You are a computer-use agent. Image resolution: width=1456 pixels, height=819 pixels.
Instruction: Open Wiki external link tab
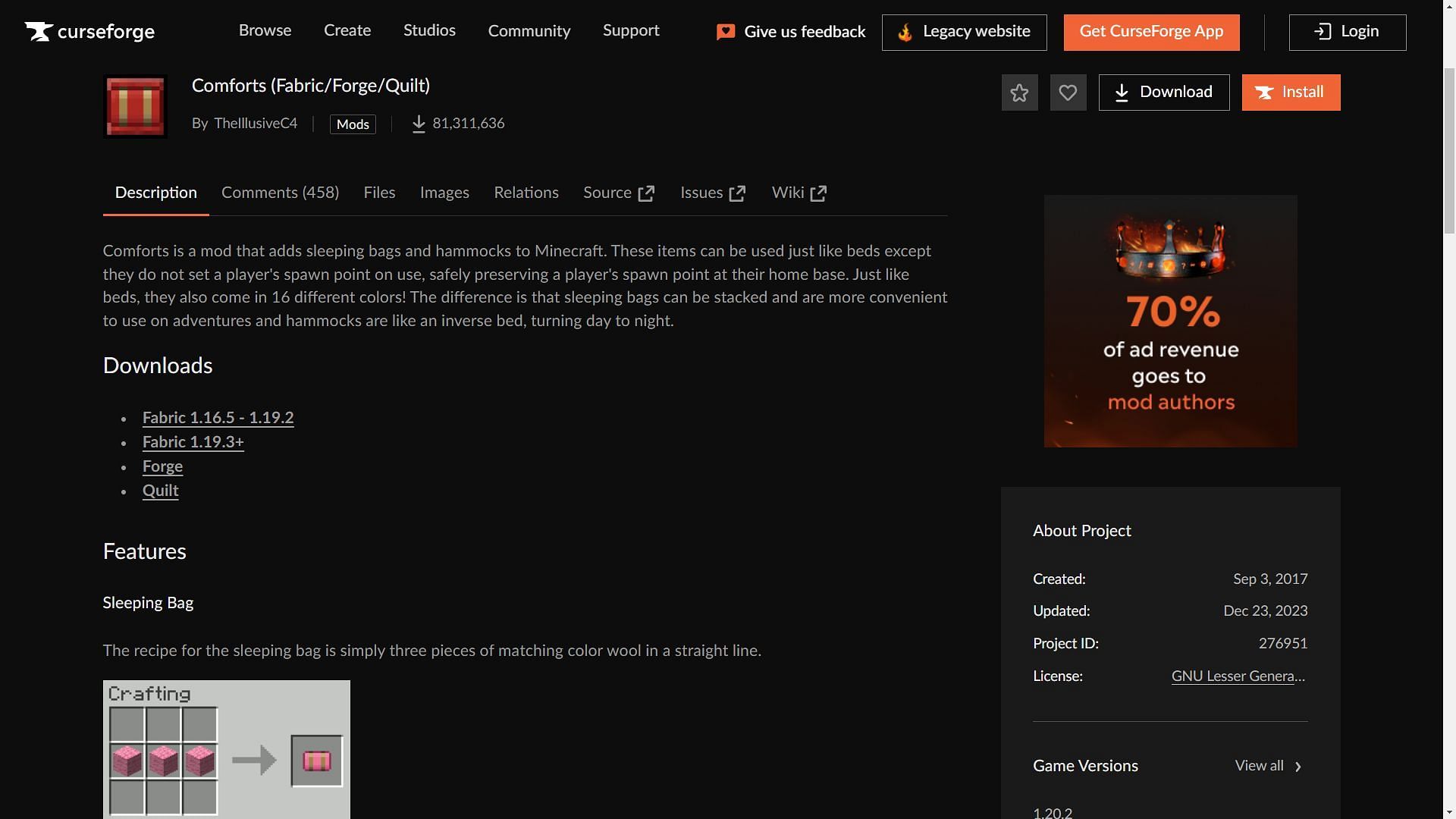coord(799,193)
